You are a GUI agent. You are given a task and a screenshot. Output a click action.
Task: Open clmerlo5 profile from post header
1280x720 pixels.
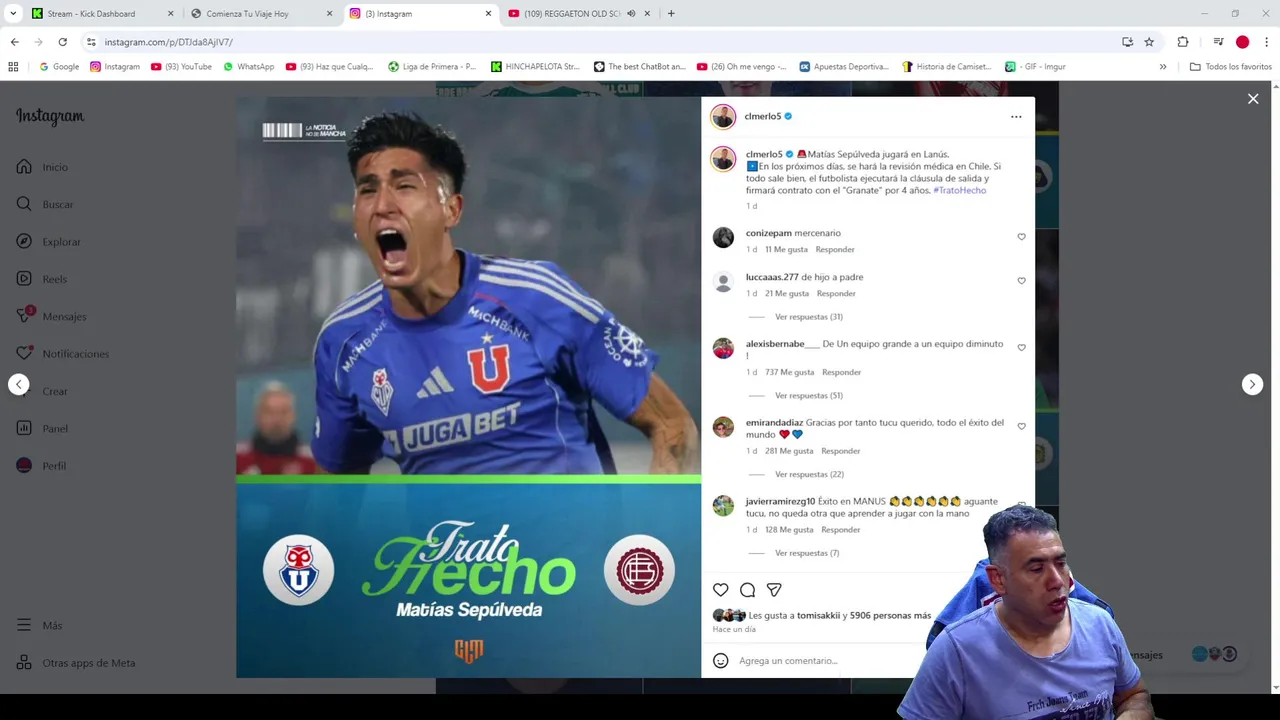tap(763, 117)
